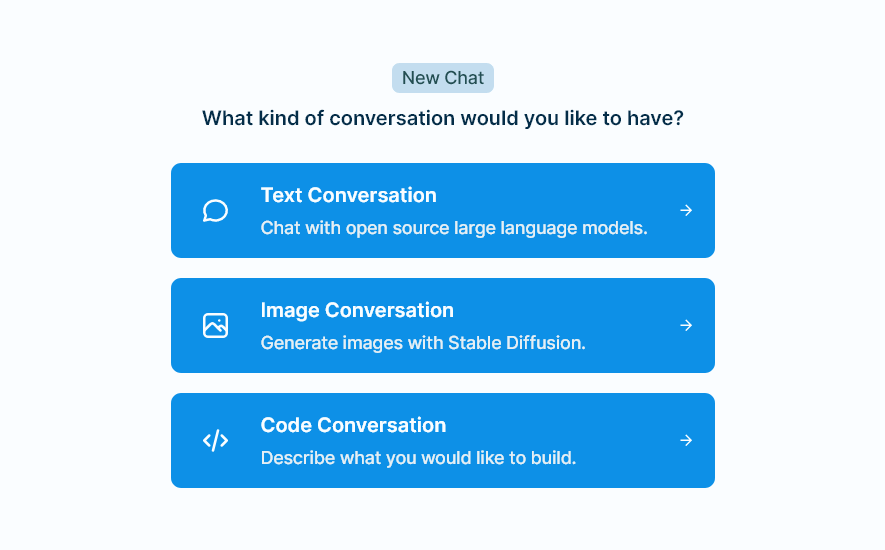Click the arrow on Code Conversation card
This screenshot has width=885, height=550.
(686, 440)
